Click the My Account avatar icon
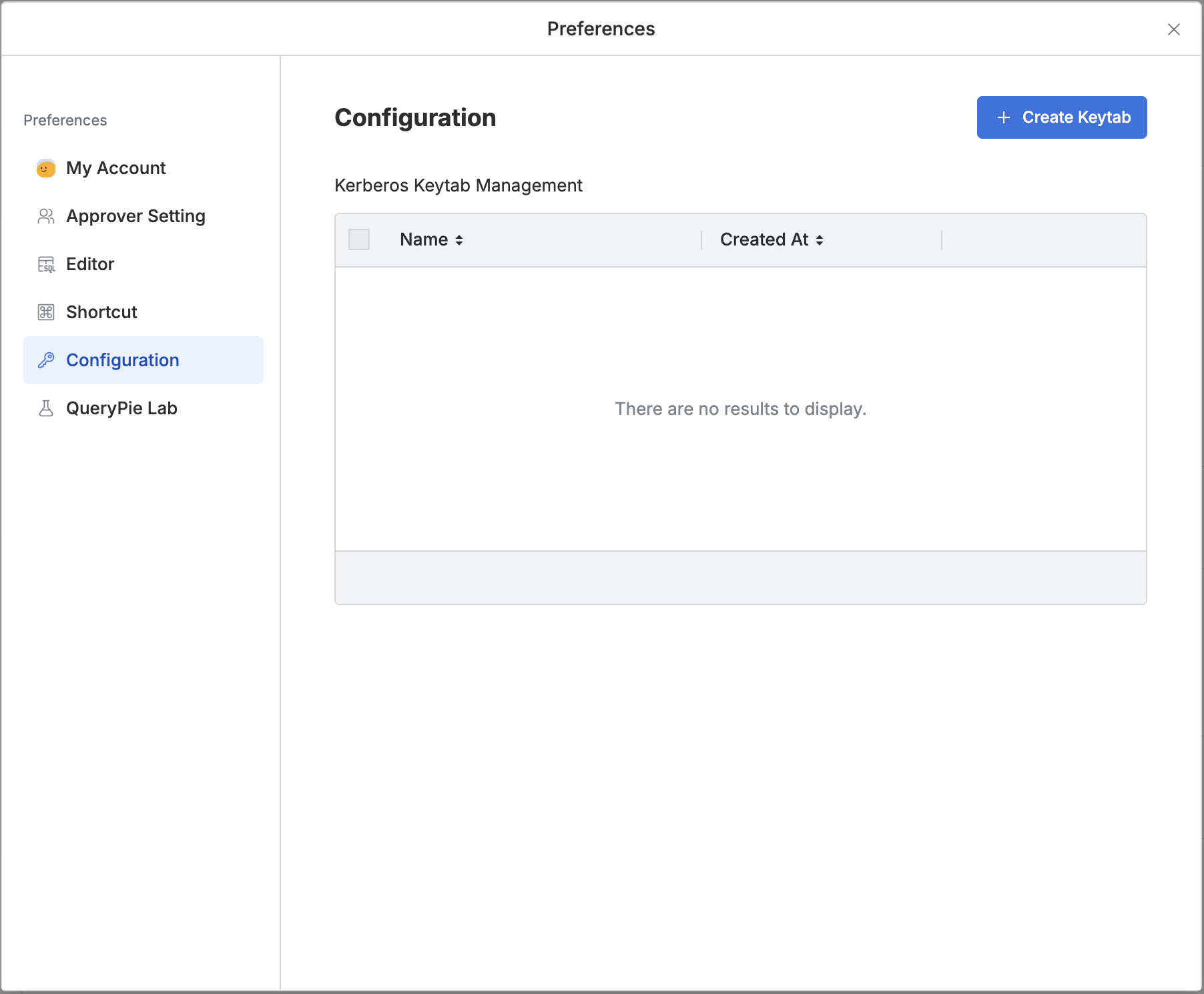Screen dimensions: 1204x994 coord(45,168)
